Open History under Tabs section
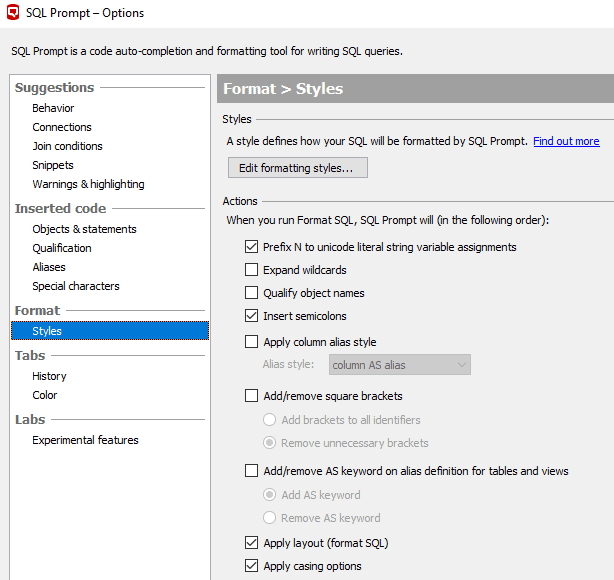Image resolution: width=614 pixels, height=580 pixels. click(x=49, y=376)
